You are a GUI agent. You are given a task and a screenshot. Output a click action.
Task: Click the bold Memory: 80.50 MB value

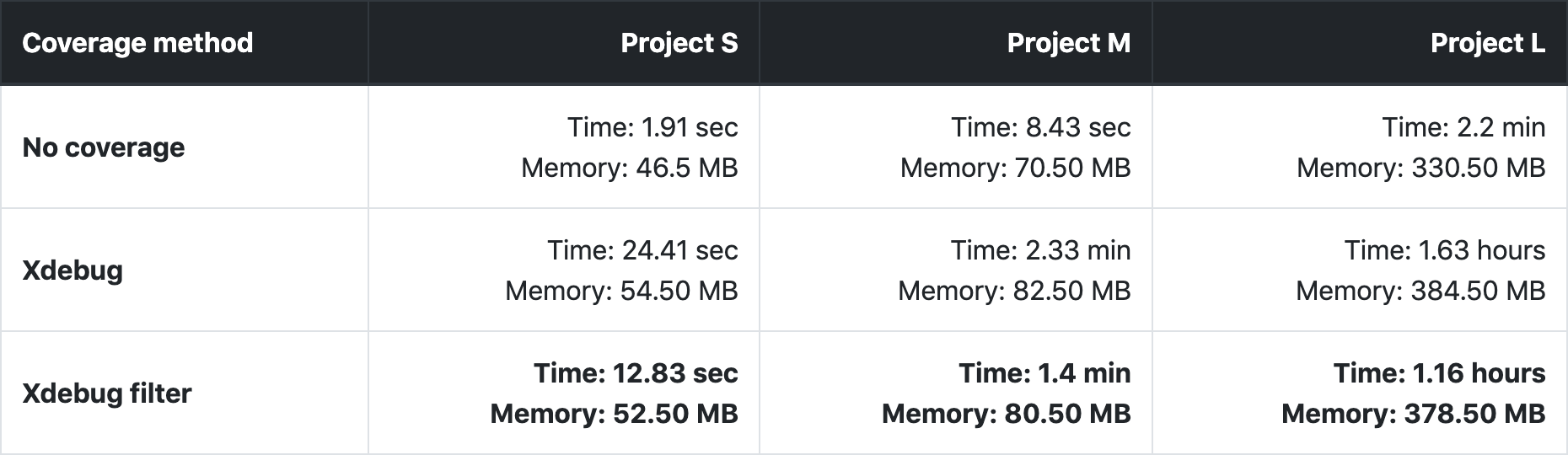pos(1007,414)
